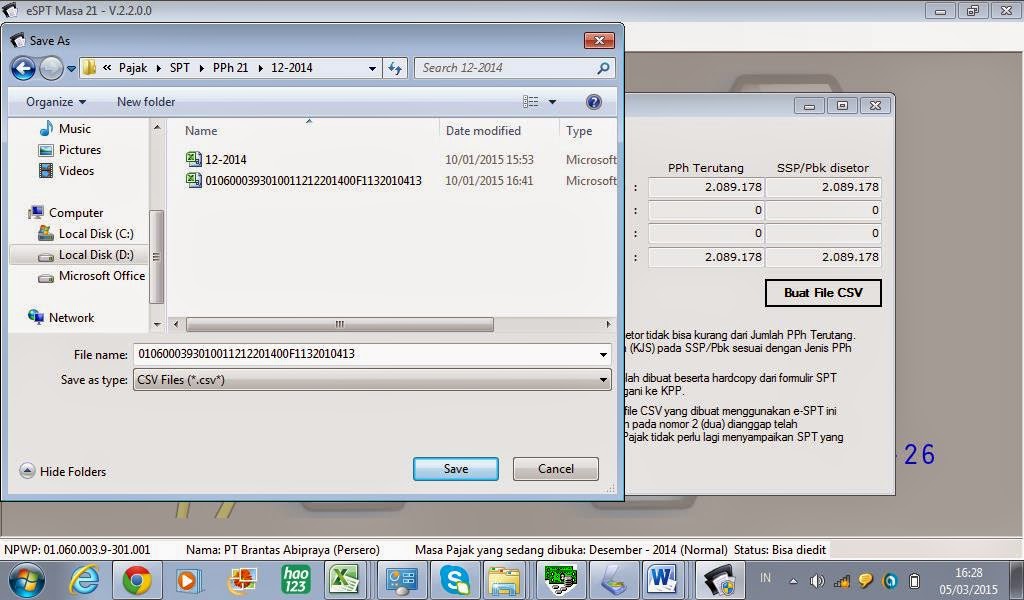Viewport: 1024px width, 600px height.
Task: Open the Save as type dropdown
Action: 602,379
